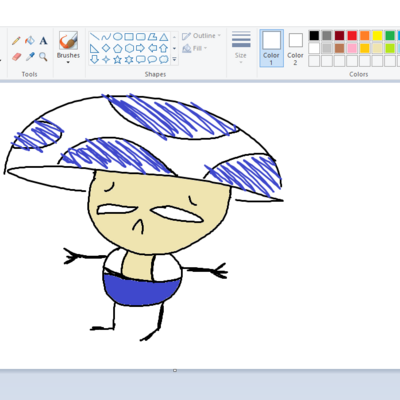
Task: Pick the Six-point star shape
Action: coord(129,60)
